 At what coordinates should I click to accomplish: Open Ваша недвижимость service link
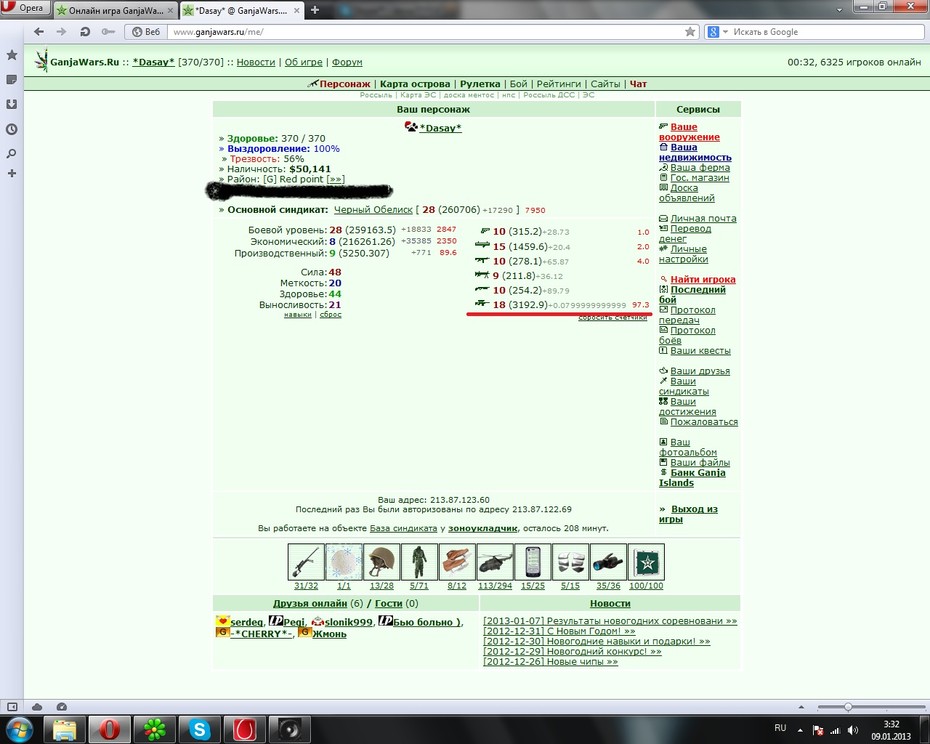695,152
